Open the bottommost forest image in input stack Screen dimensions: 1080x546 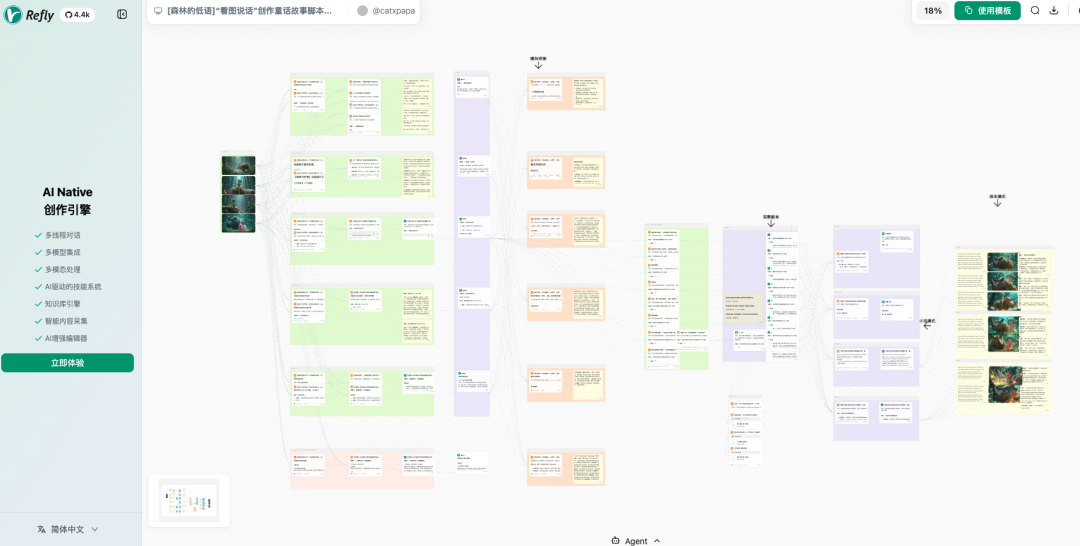click(x=238, y=223)
